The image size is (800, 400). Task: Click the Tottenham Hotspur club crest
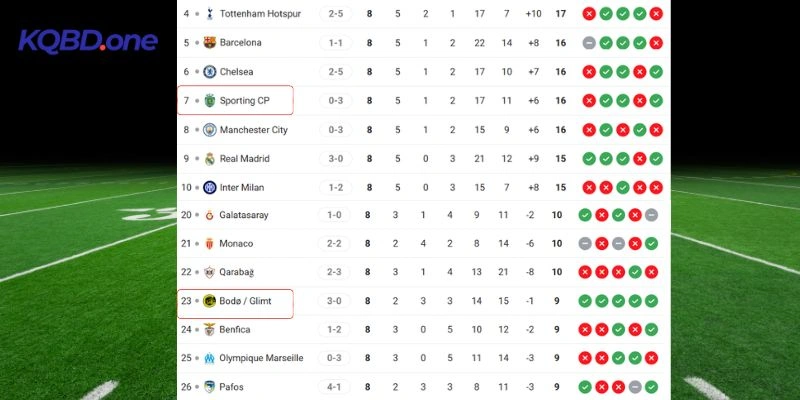tap(210, 14)
